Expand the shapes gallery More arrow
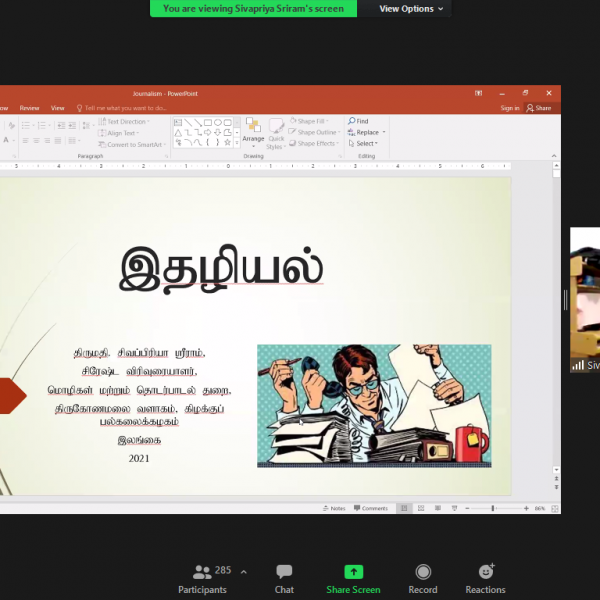Image resolution: width=600 pixels, height=600 pixels. pyautogui.click(x=237, y=142)
